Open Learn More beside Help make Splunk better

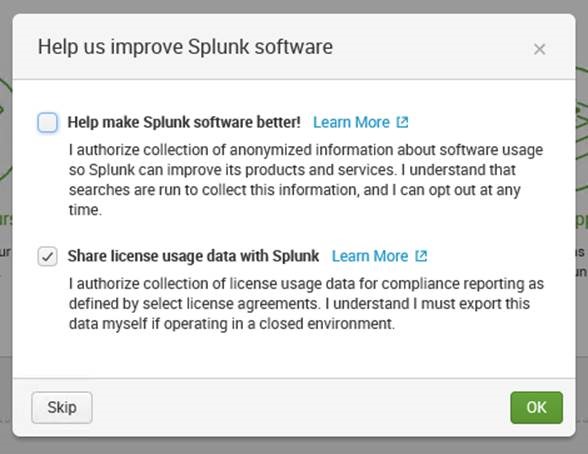click(351, 122)
